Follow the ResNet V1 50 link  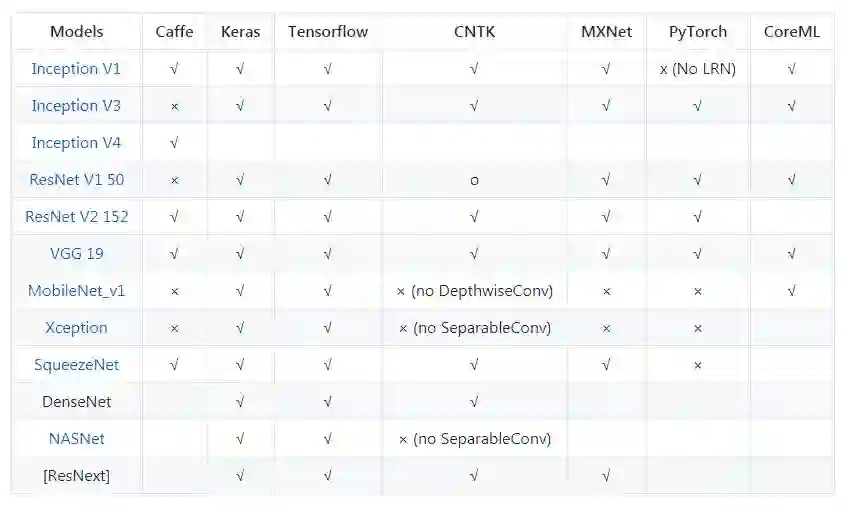[x=76, y=180]
